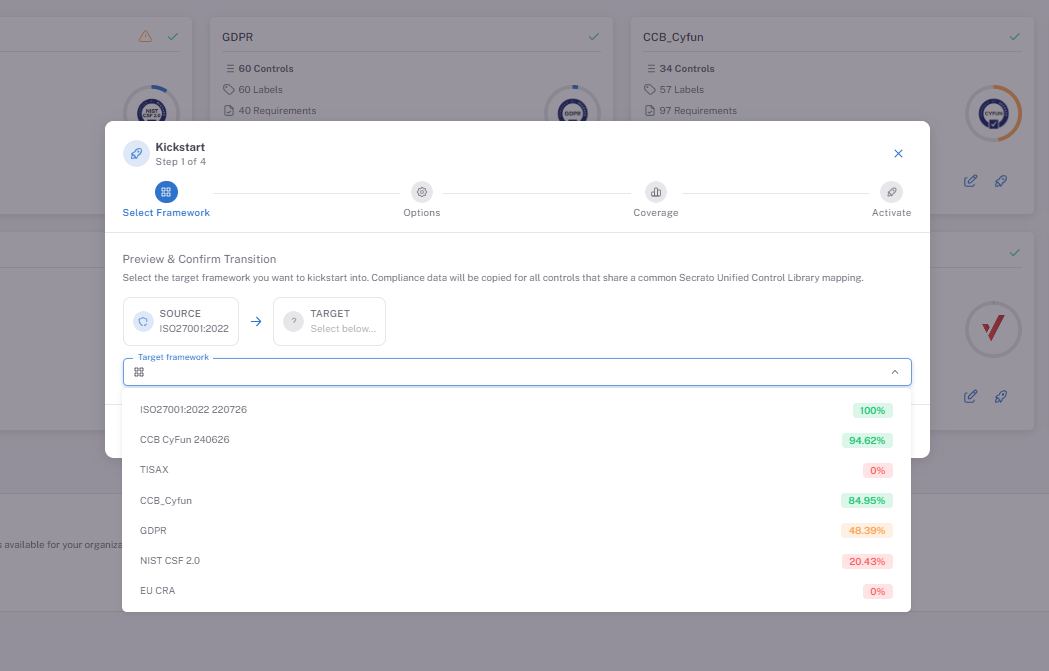
Task: Close the Kickstart dialog
Action: click(898, 154)
